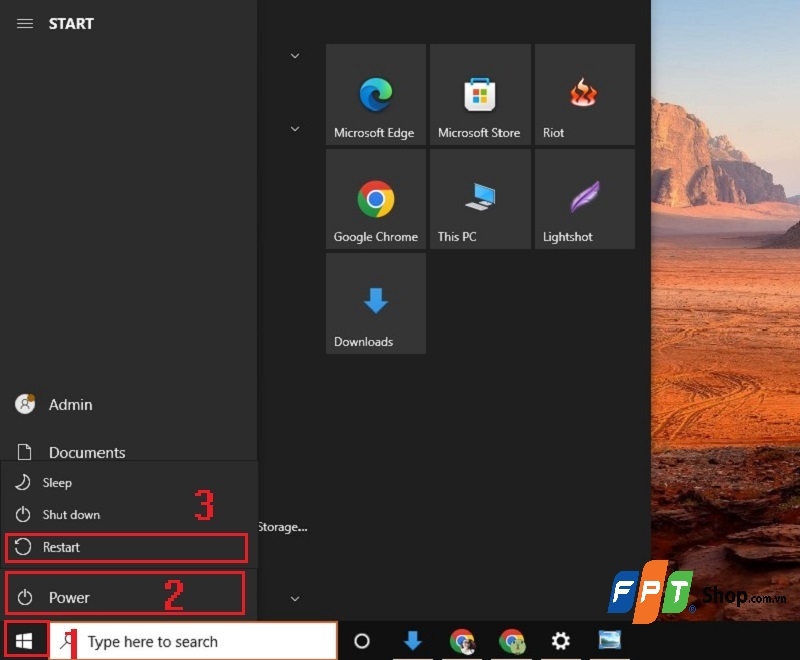The width and height of the screenshot is (800, 660).
Task: Expand the Start menu hamburger panel
Action: click(x=25, y=23)
